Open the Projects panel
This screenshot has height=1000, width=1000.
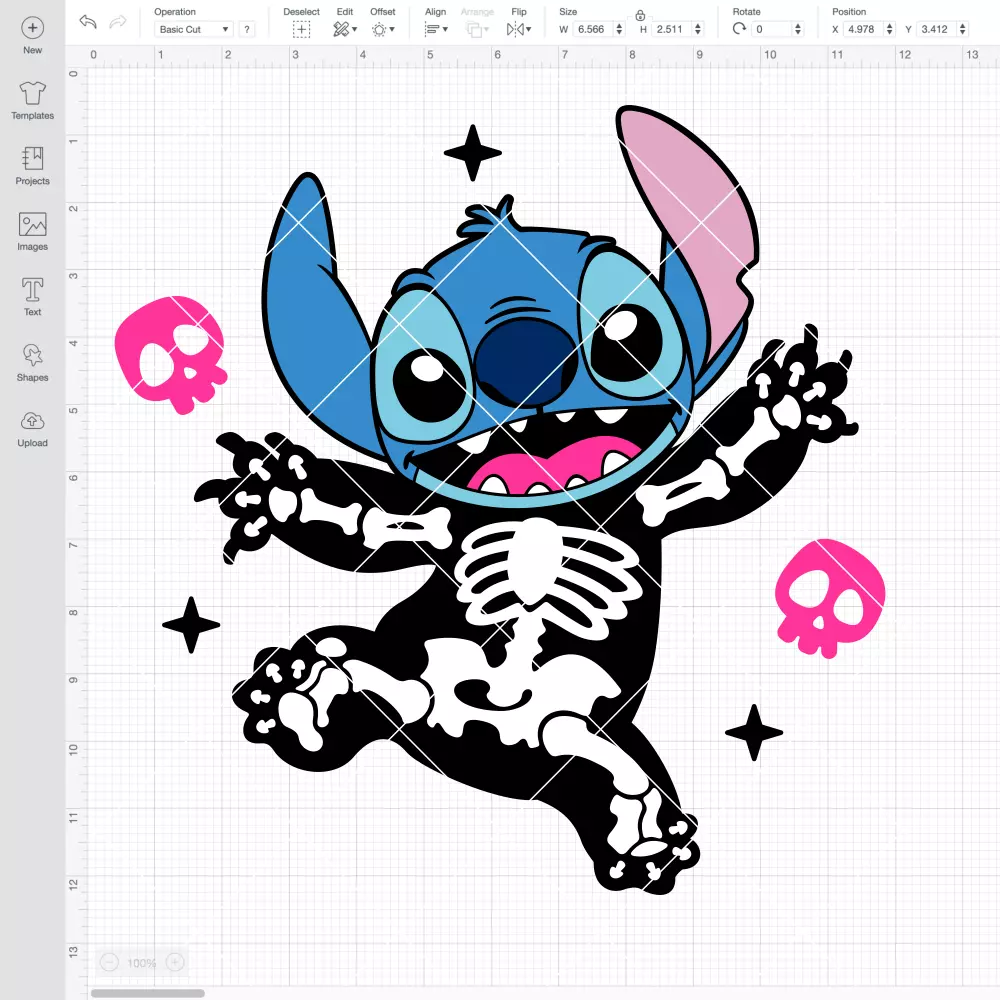coord(33,166)
